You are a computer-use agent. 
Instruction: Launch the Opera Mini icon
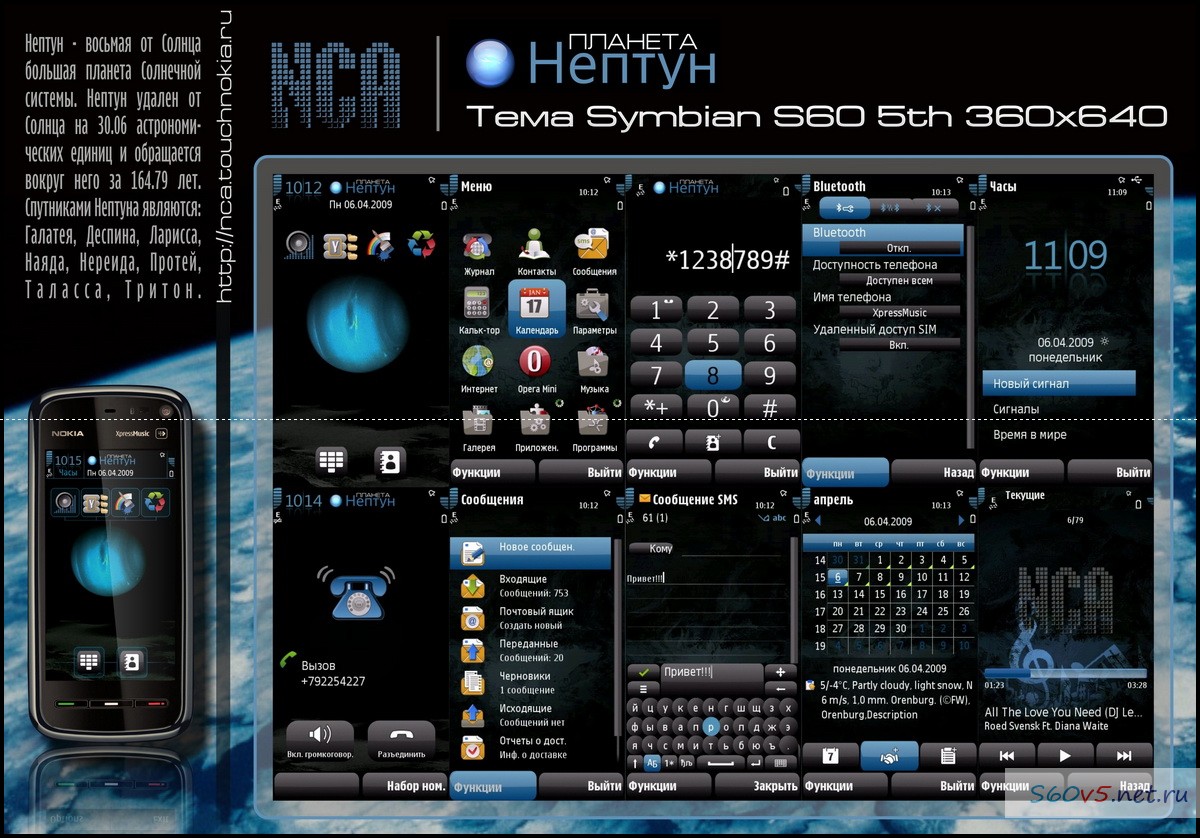tap(536, 361)
